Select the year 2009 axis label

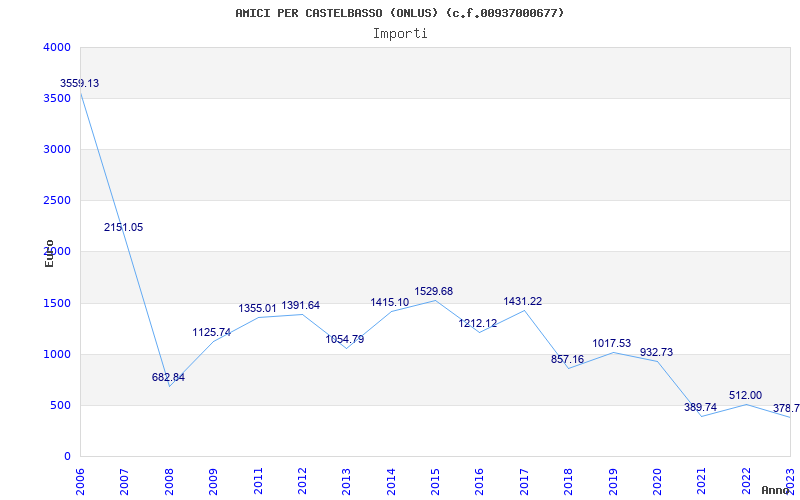(213, 481)
